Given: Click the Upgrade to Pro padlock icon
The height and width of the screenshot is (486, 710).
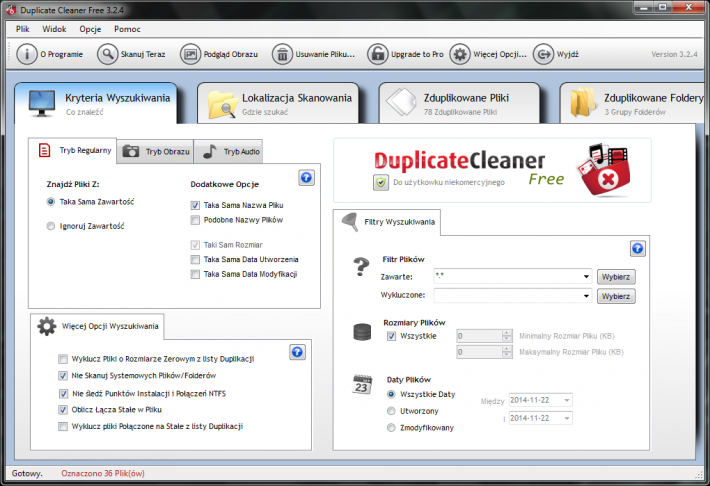Looking at the screenshot, I should 378,54.
